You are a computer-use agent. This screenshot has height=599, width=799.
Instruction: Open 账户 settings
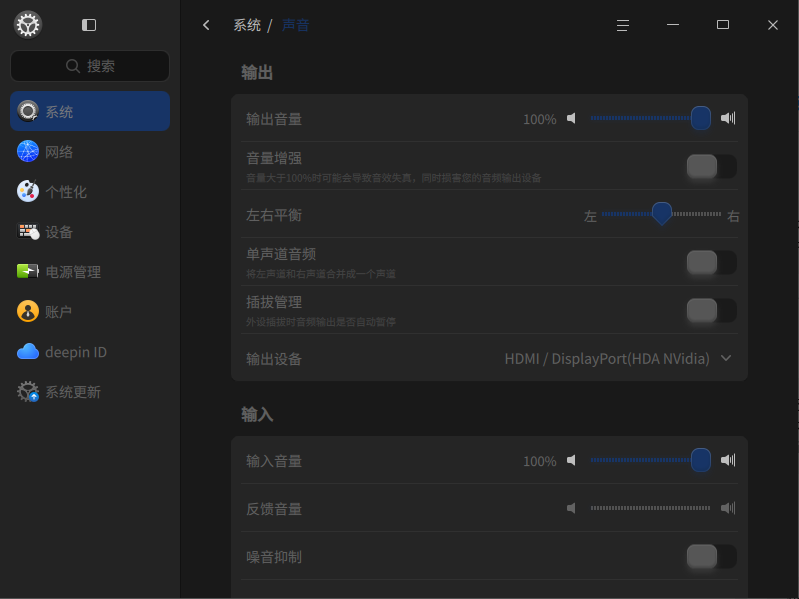pos(90,311)
